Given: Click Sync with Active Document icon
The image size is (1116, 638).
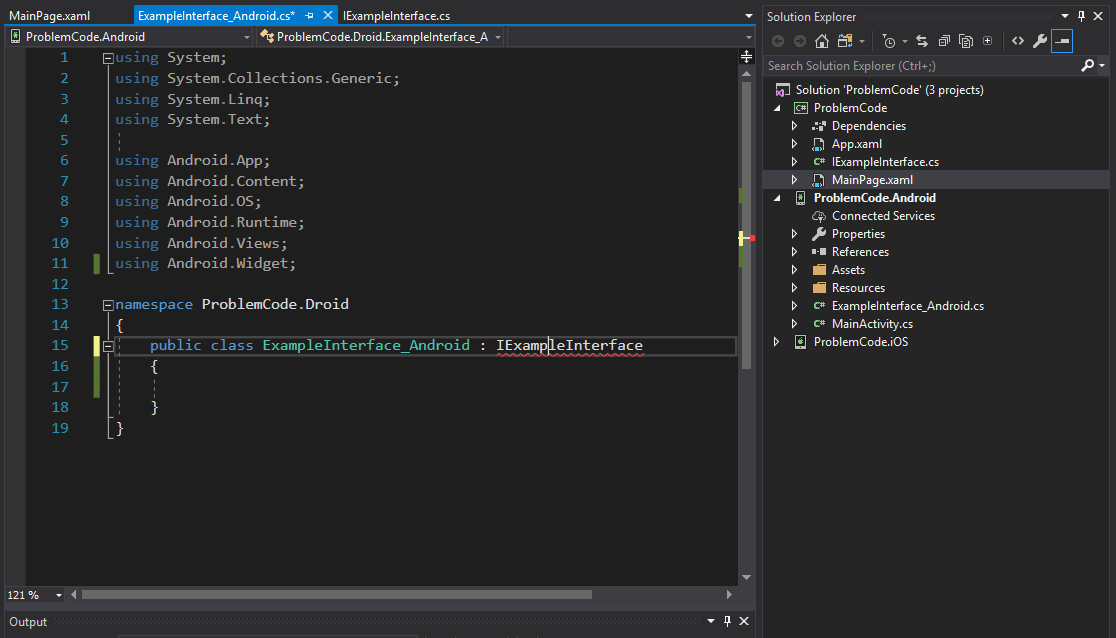Looking at the screenshot, I should [x=922, y=41].
